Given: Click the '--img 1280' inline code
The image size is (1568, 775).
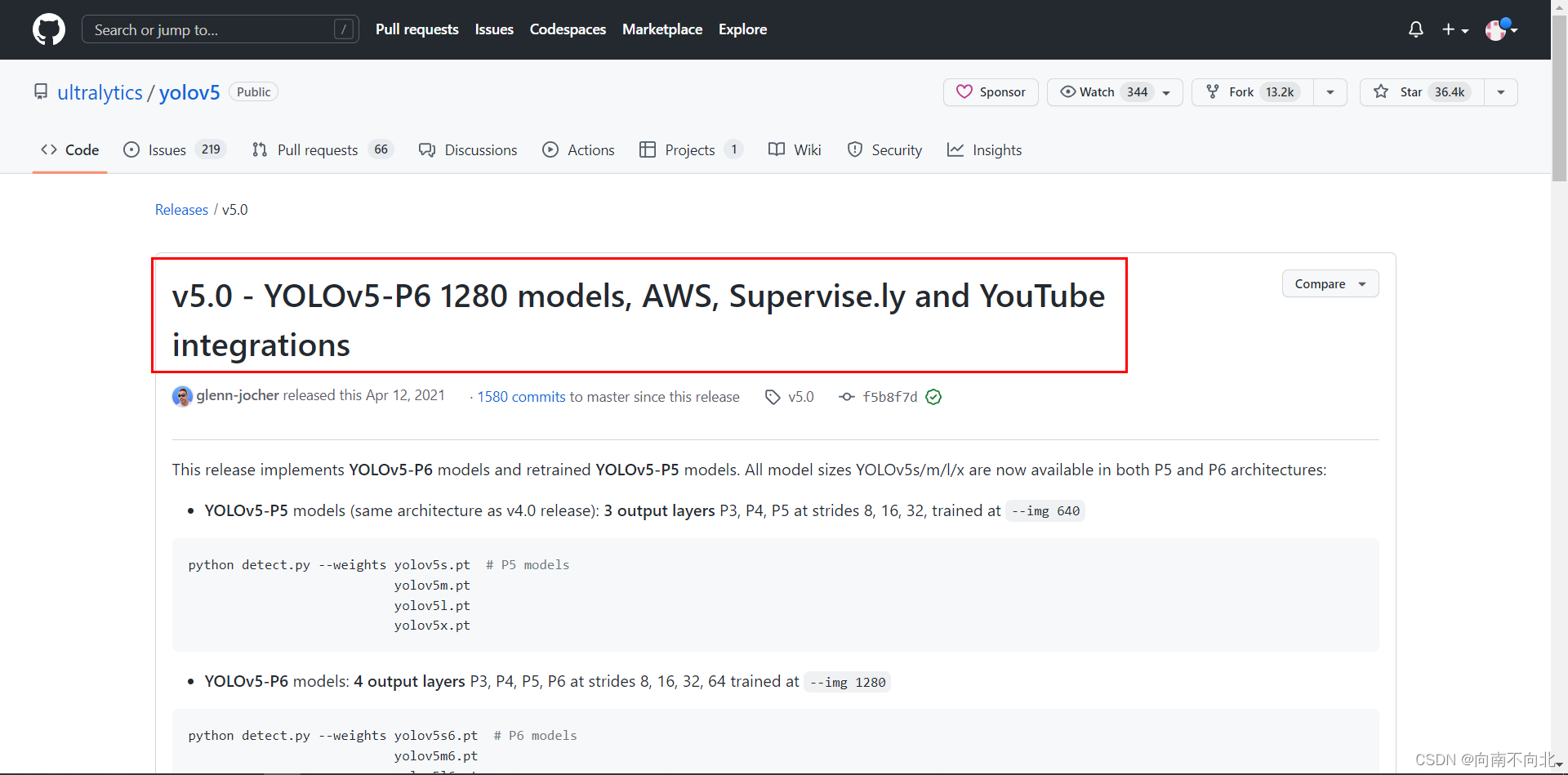Looking at the screenshot, I should tap(847, 682).
